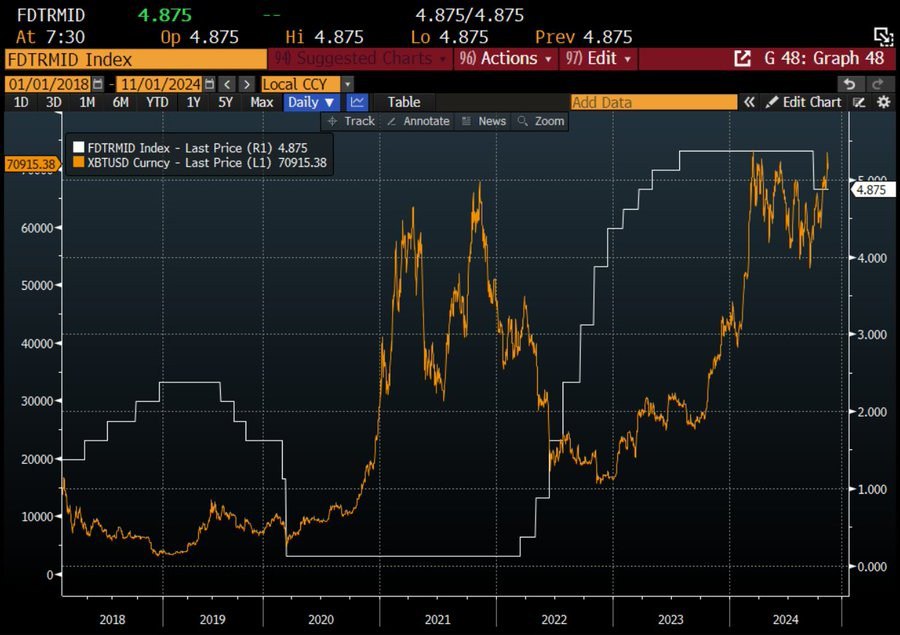Expand the Local CCY currency dropdown
Image resolution: width=900 pixels, height=635 pixels.
tap(347, 84)
